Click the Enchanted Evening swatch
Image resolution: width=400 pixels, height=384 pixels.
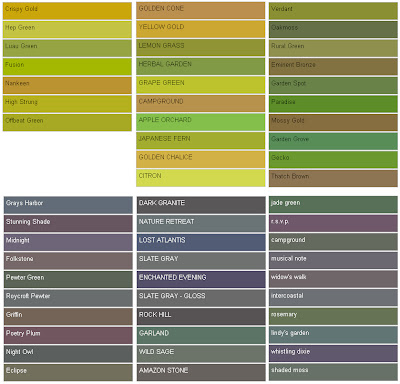[201, 279]
